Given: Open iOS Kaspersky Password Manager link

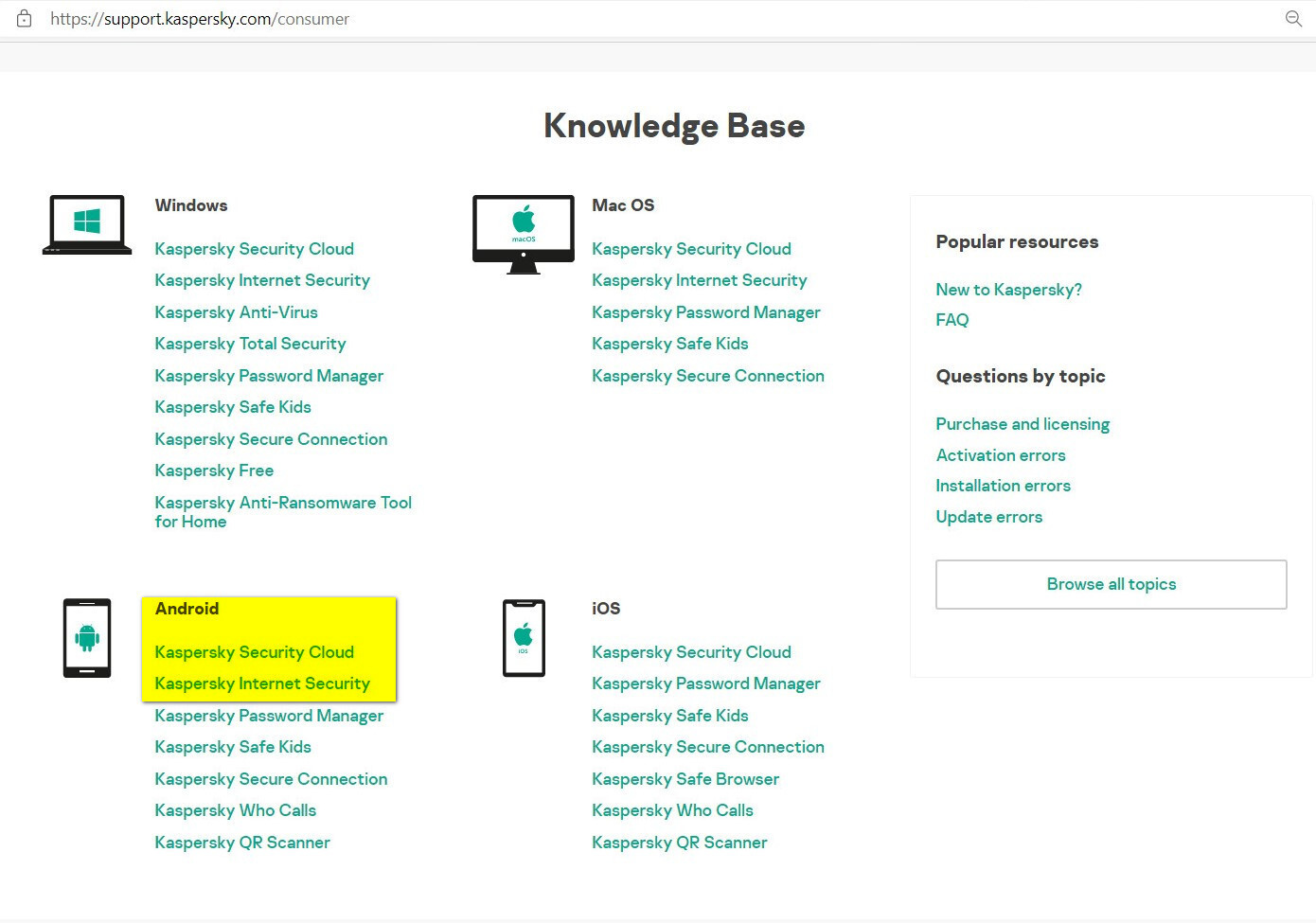Looking at the screenshot, I should [706, 683].
